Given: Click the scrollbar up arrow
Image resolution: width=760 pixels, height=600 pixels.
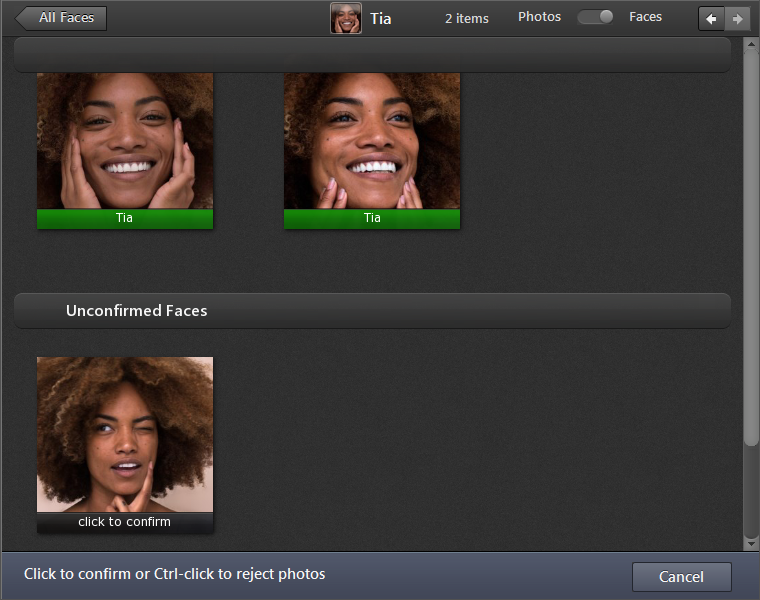Looking at the screenshot, I should click(751, 44).
